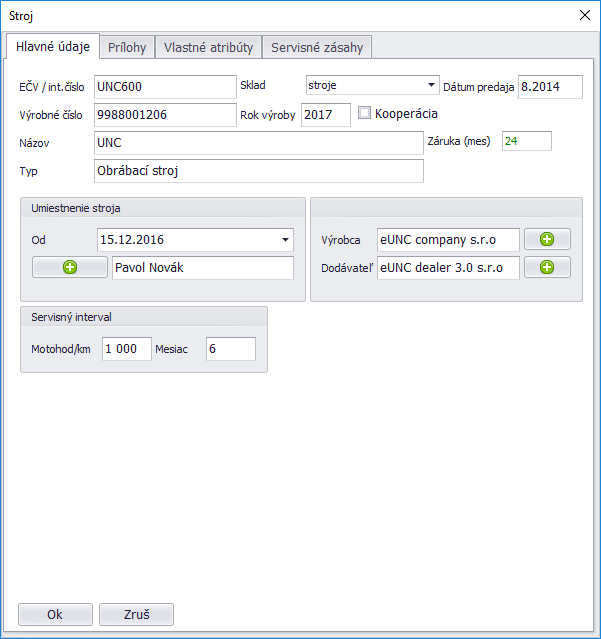The height and width of the screenshot is (639, 601).
Task: Expand the Od date dropdown
Action: pyautogui.click(x=285, y=240)
